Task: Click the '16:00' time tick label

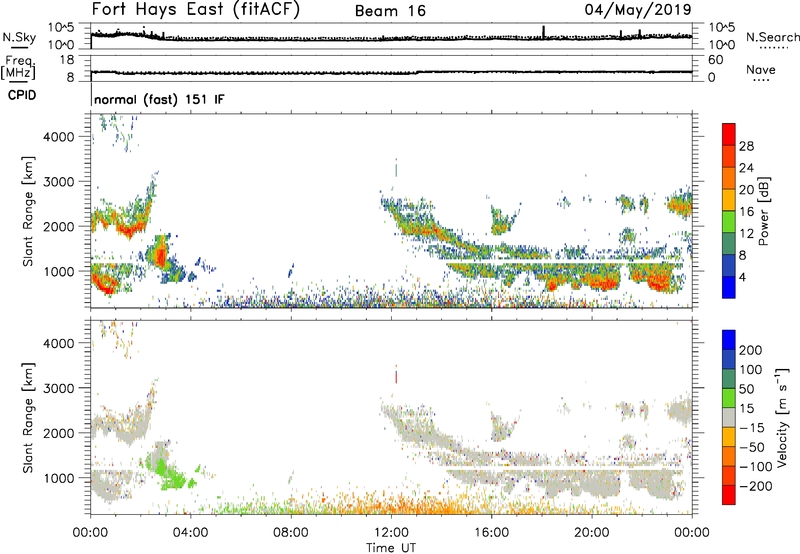Action: click(491, 533)
